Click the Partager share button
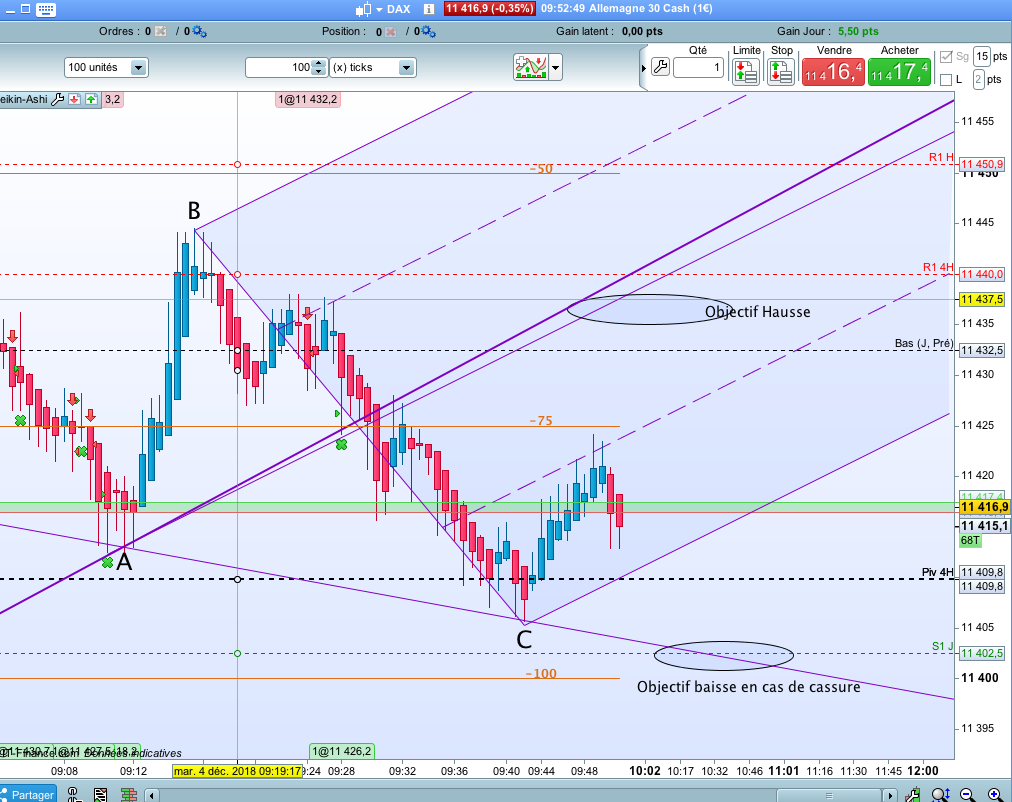The width and height of the screenshot is (1012, 802). (28, 794)
